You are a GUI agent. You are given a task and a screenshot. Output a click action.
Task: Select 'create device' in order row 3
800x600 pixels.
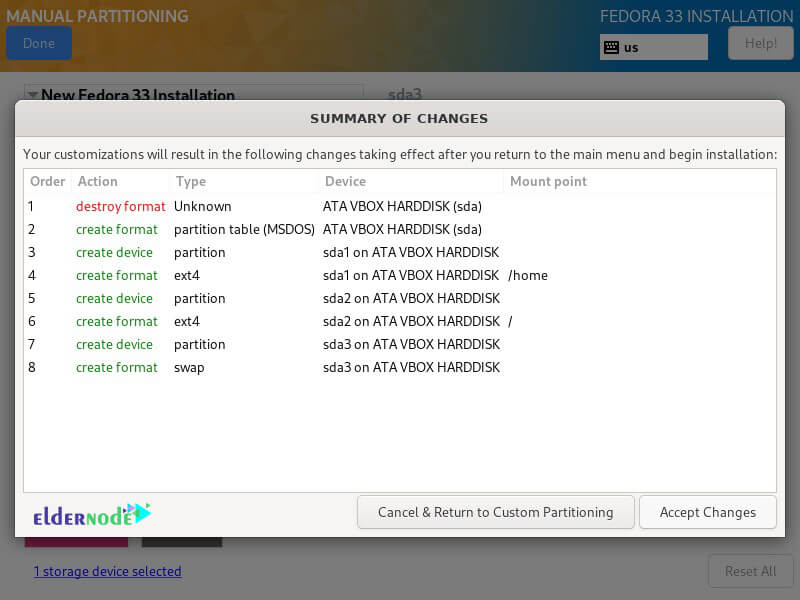tap(114, 253)
